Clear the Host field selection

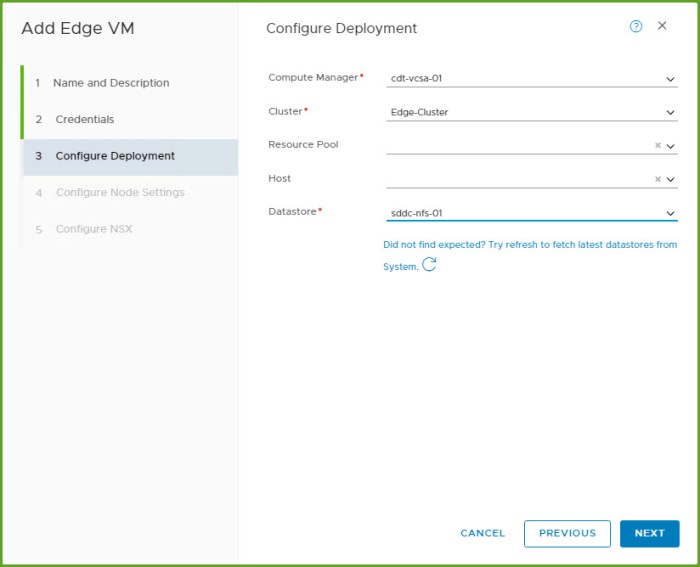(657, 180)
